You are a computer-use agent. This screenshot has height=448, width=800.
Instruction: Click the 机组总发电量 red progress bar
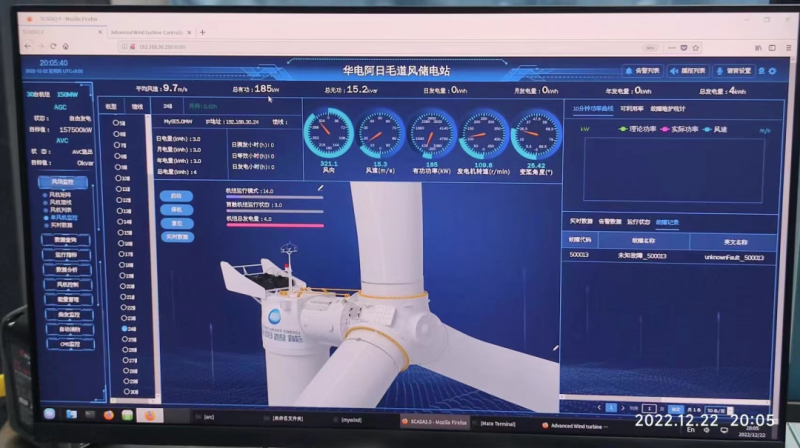pyautogui.click(x=273, y=225)
